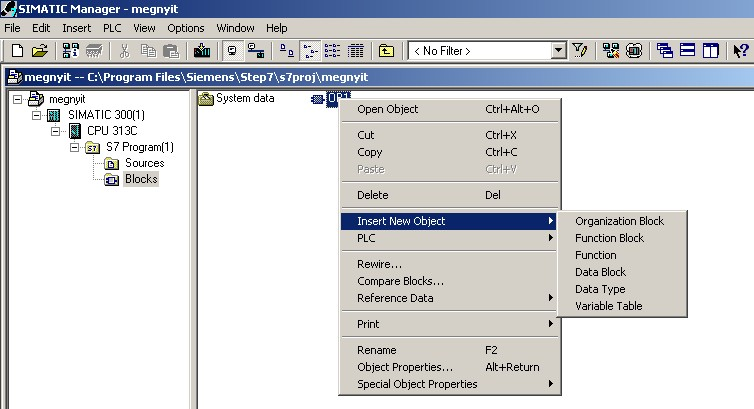The width and height of the screenshot is (754, 409).
Task: Select the Sources folder in tree
Action: coord(144,163)
